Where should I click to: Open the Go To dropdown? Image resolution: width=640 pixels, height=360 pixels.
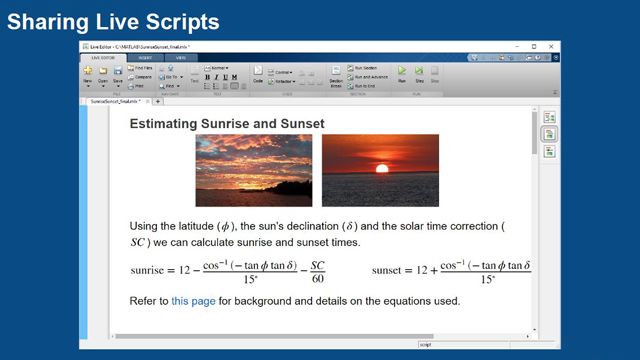171,77
